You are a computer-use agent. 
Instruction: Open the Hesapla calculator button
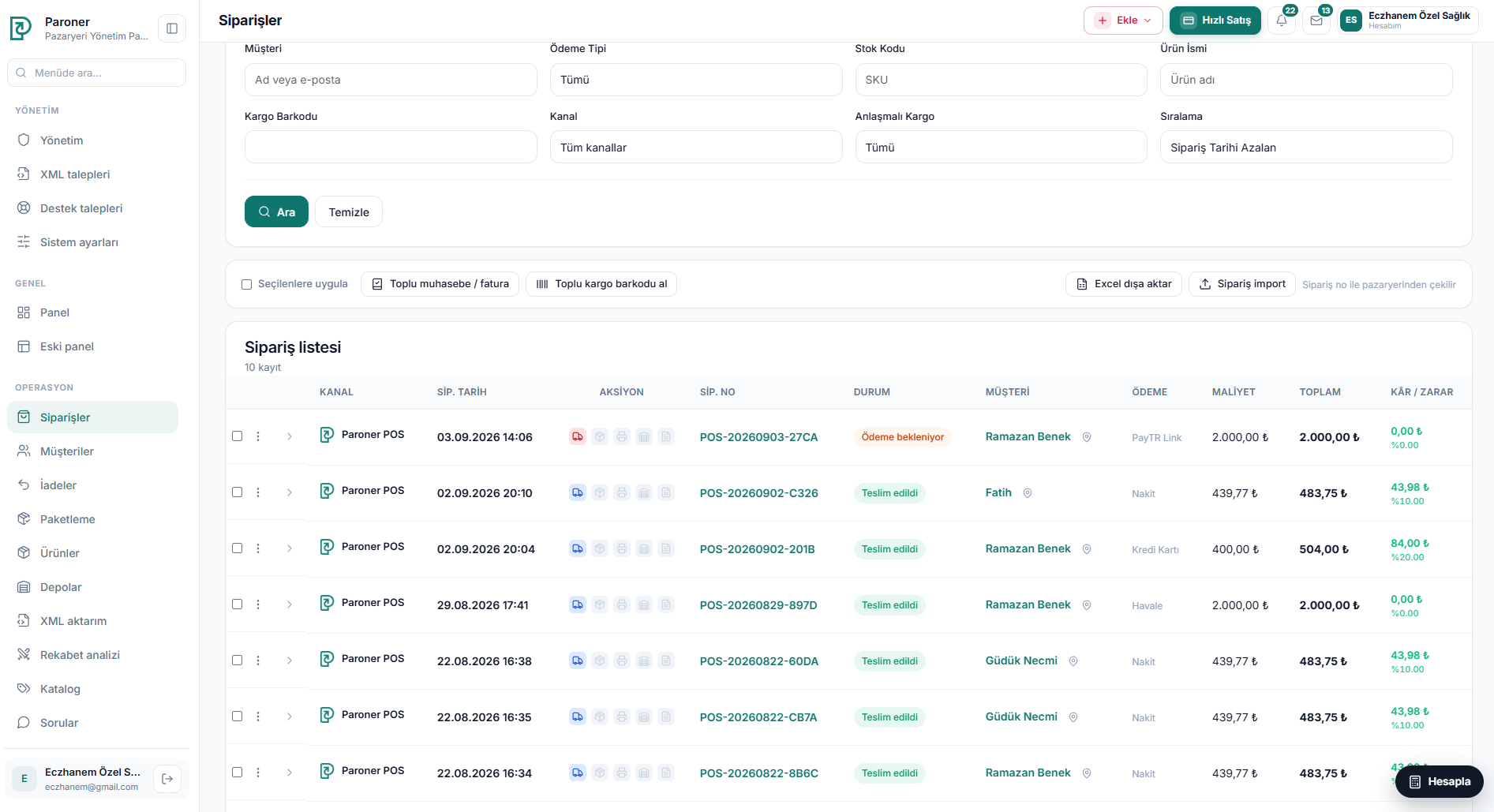tap(1440, 781)
